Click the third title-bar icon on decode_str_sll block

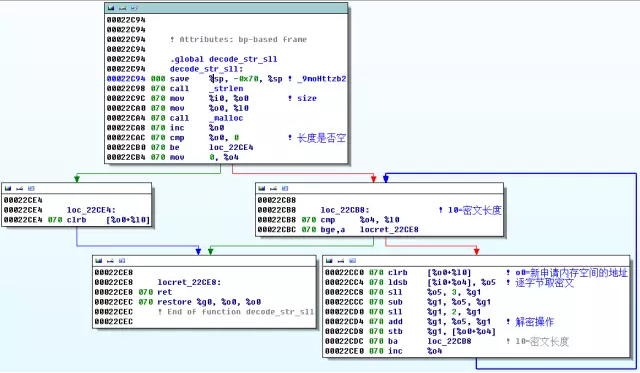click(134, 8)
